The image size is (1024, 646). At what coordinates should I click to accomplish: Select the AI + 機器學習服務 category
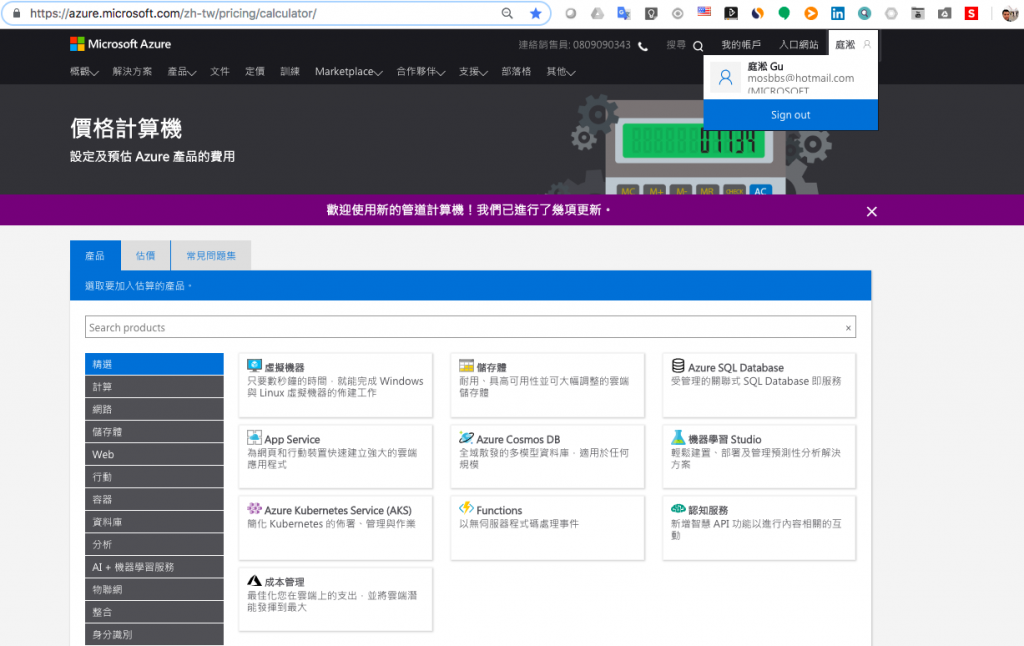(154, 567)
